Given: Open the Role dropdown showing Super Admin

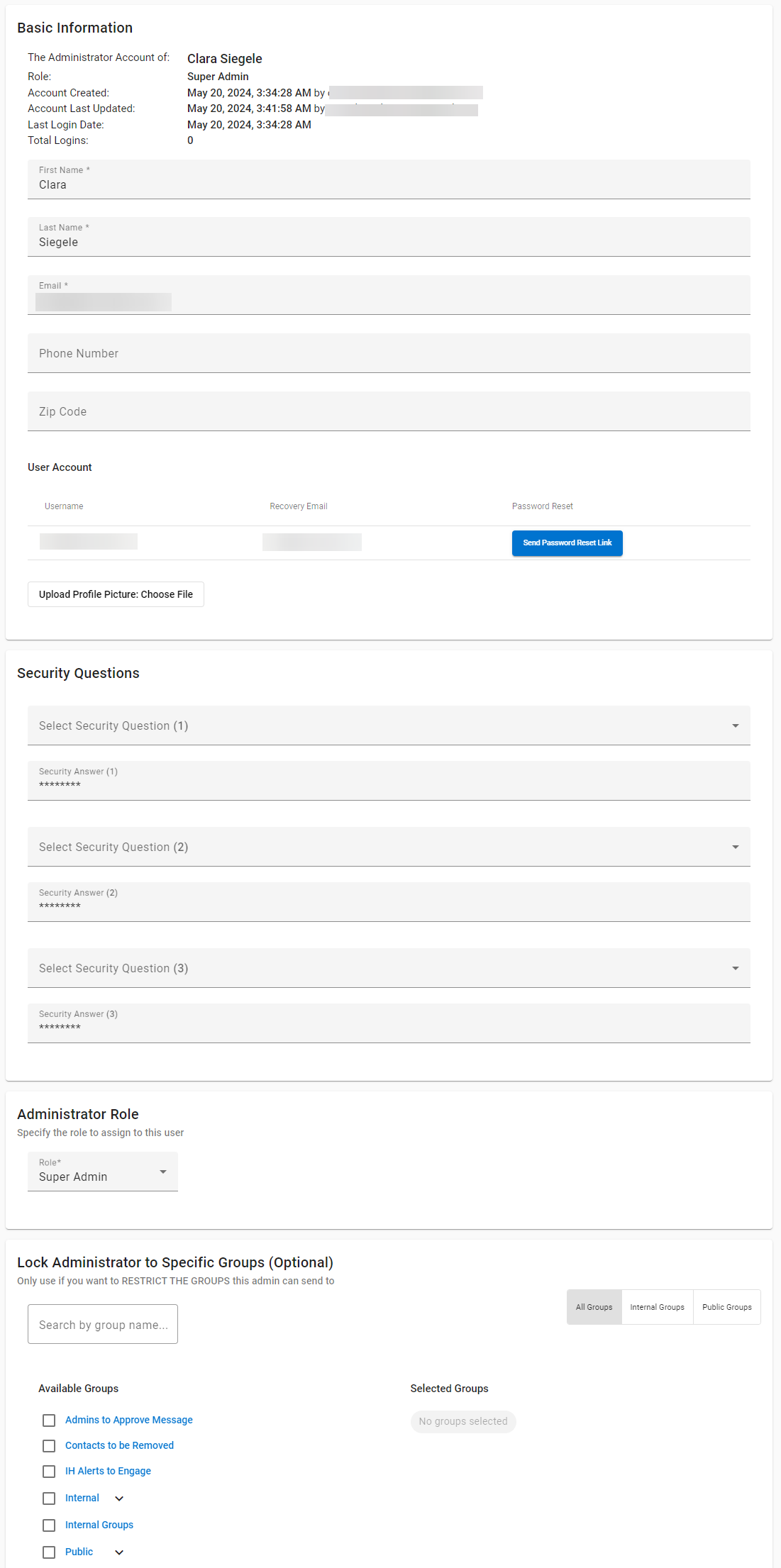Looking at the screenshot, I should pyautogui.click(x=103, y=1172).
